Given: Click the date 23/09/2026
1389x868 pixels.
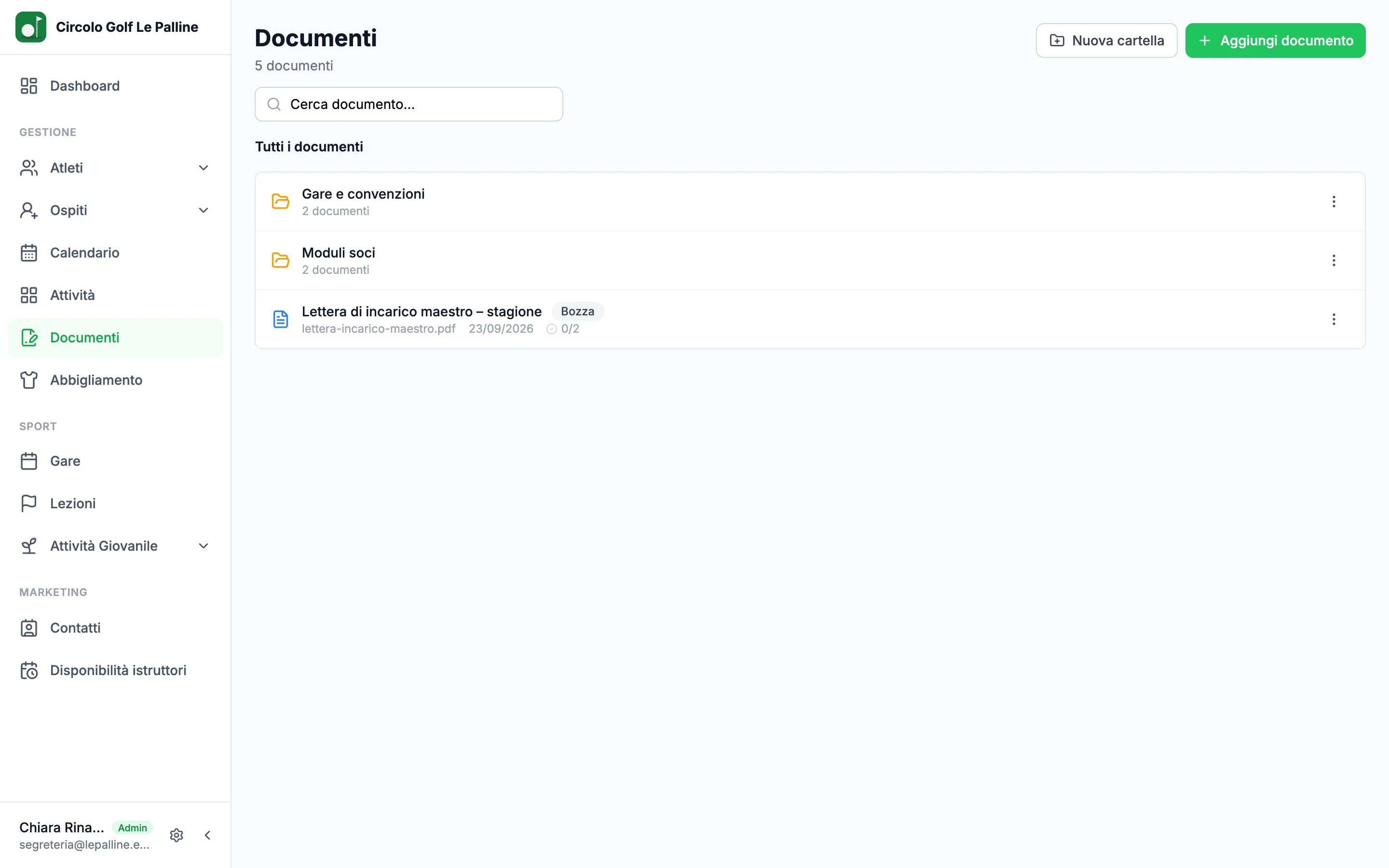Looking at the screenshot, I should 501,329.
